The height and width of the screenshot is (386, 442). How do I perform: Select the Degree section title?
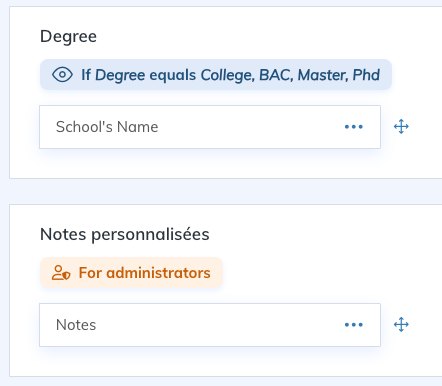click(x=68, y=36)
